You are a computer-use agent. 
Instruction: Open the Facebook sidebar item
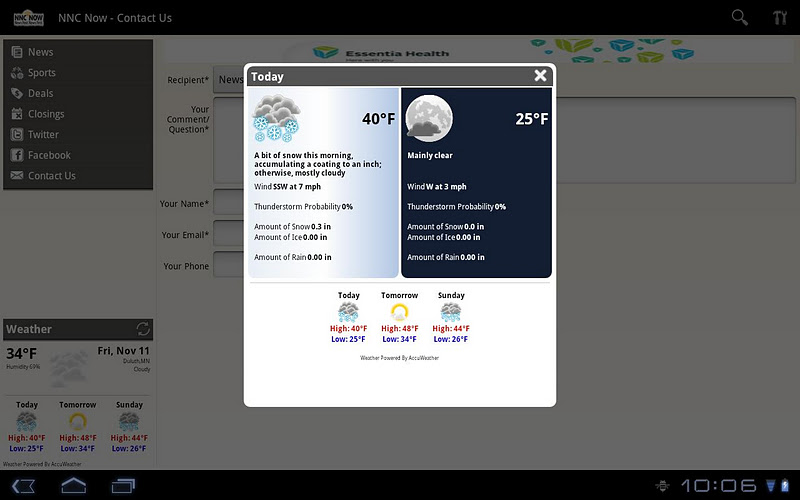(78, 155)
